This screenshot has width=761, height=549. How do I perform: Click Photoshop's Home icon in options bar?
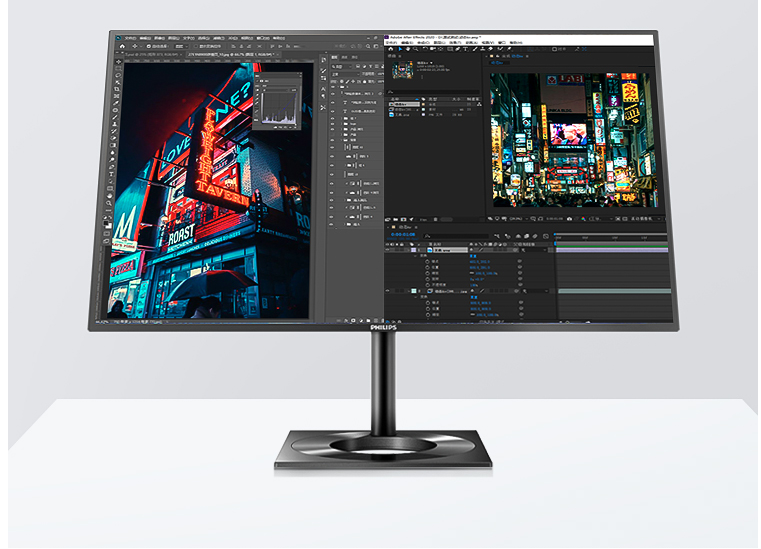point(122,47)
